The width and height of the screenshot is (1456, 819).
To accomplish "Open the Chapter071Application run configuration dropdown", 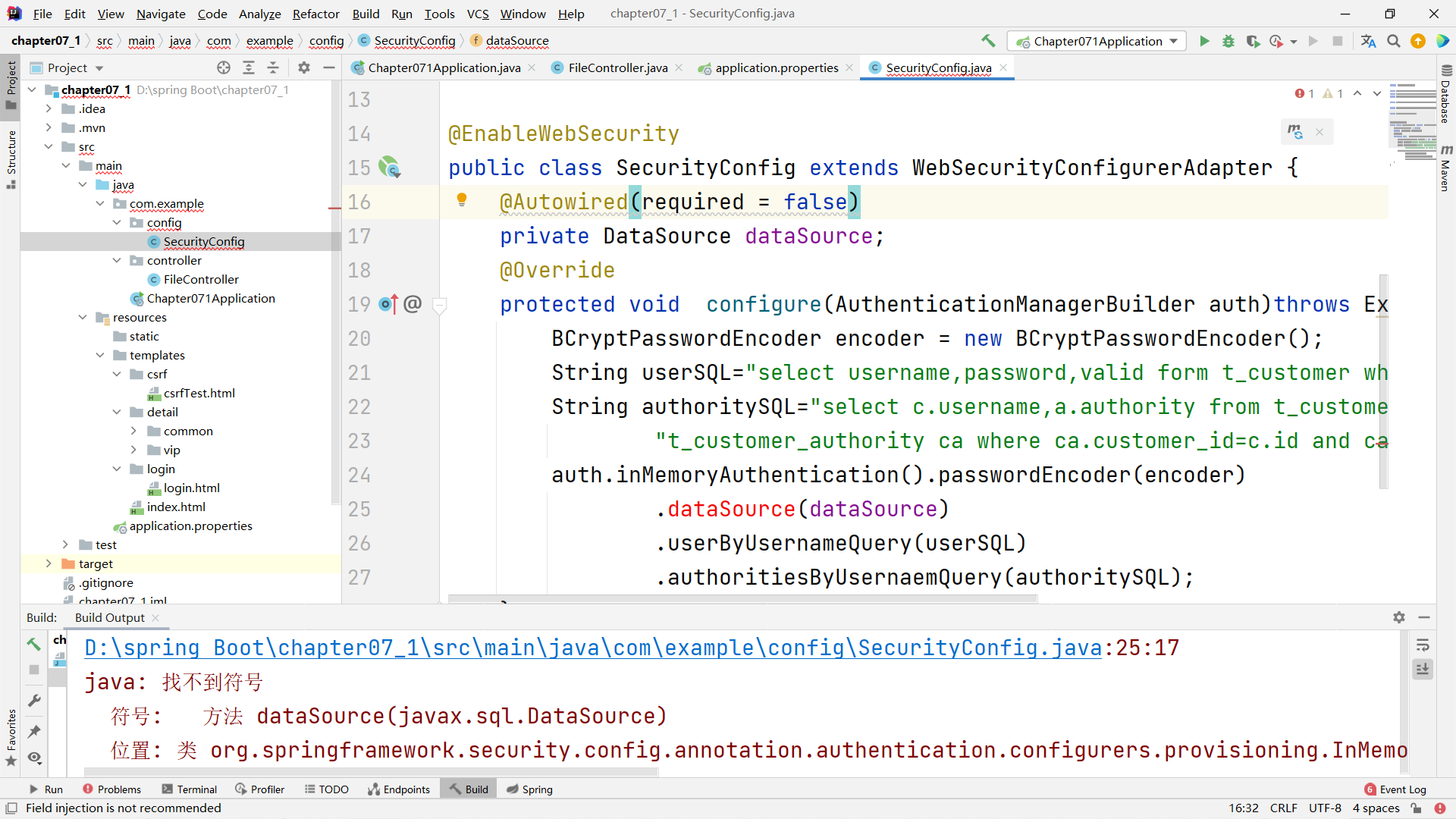I will (x=1096, y=41).
